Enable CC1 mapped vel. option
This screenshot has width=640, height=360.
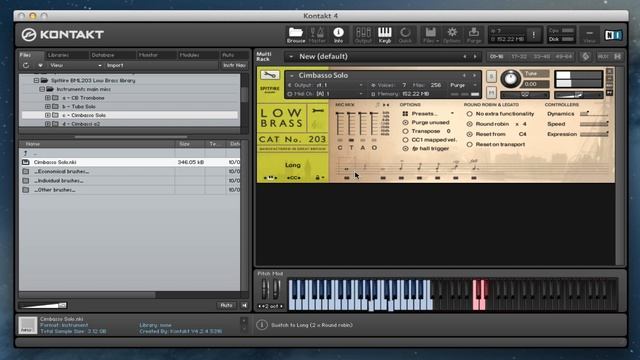pos(405,140)
